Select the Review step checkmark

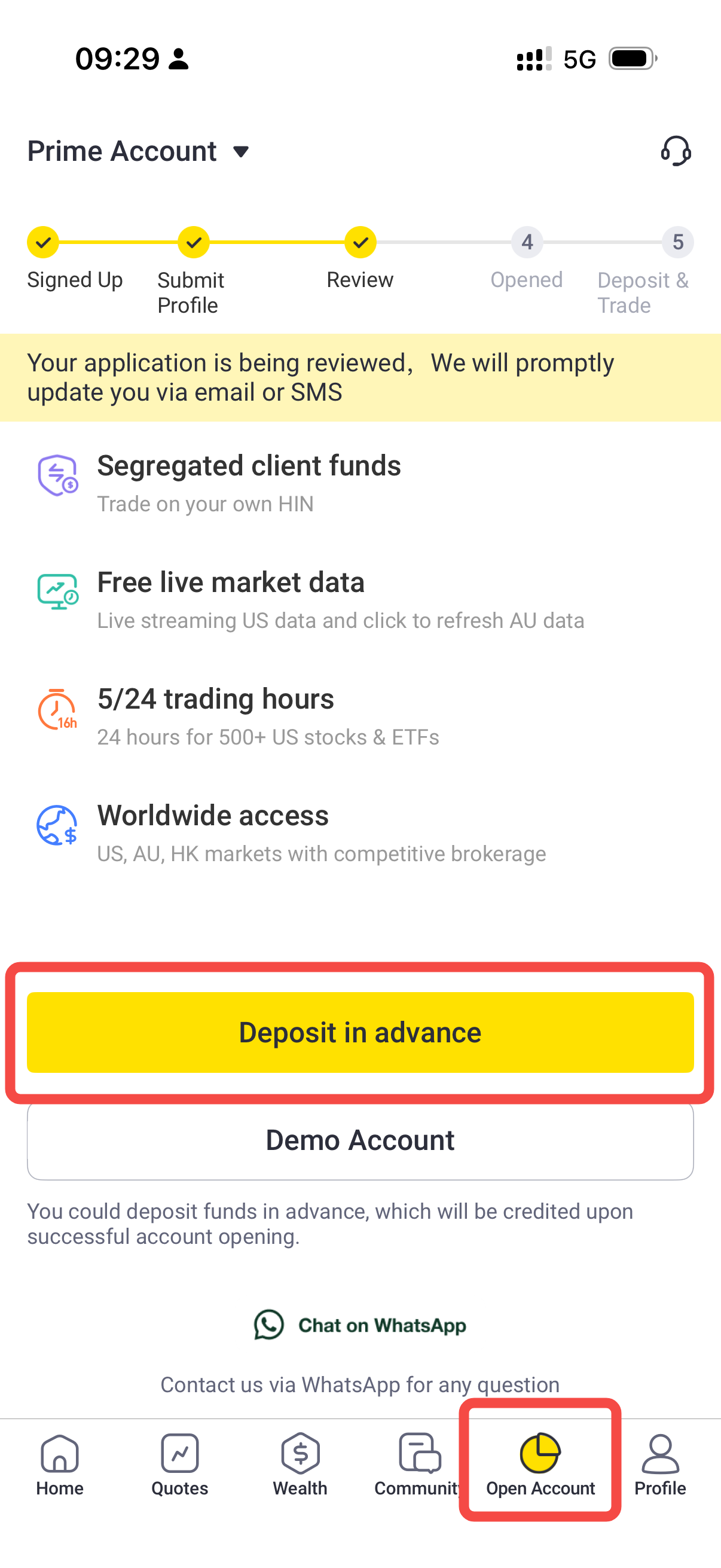pyautogui.click(x=360, y=242)
